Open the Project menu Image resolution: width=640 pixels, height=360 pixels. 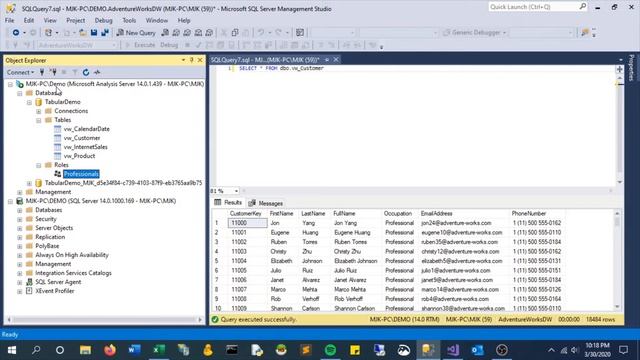pos(76,20)
